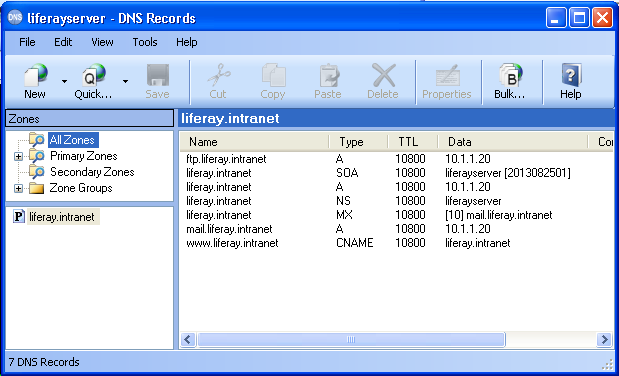Sort by the Type column header
The height and width of the screenshot is (376, 619).
click(358, 142)
